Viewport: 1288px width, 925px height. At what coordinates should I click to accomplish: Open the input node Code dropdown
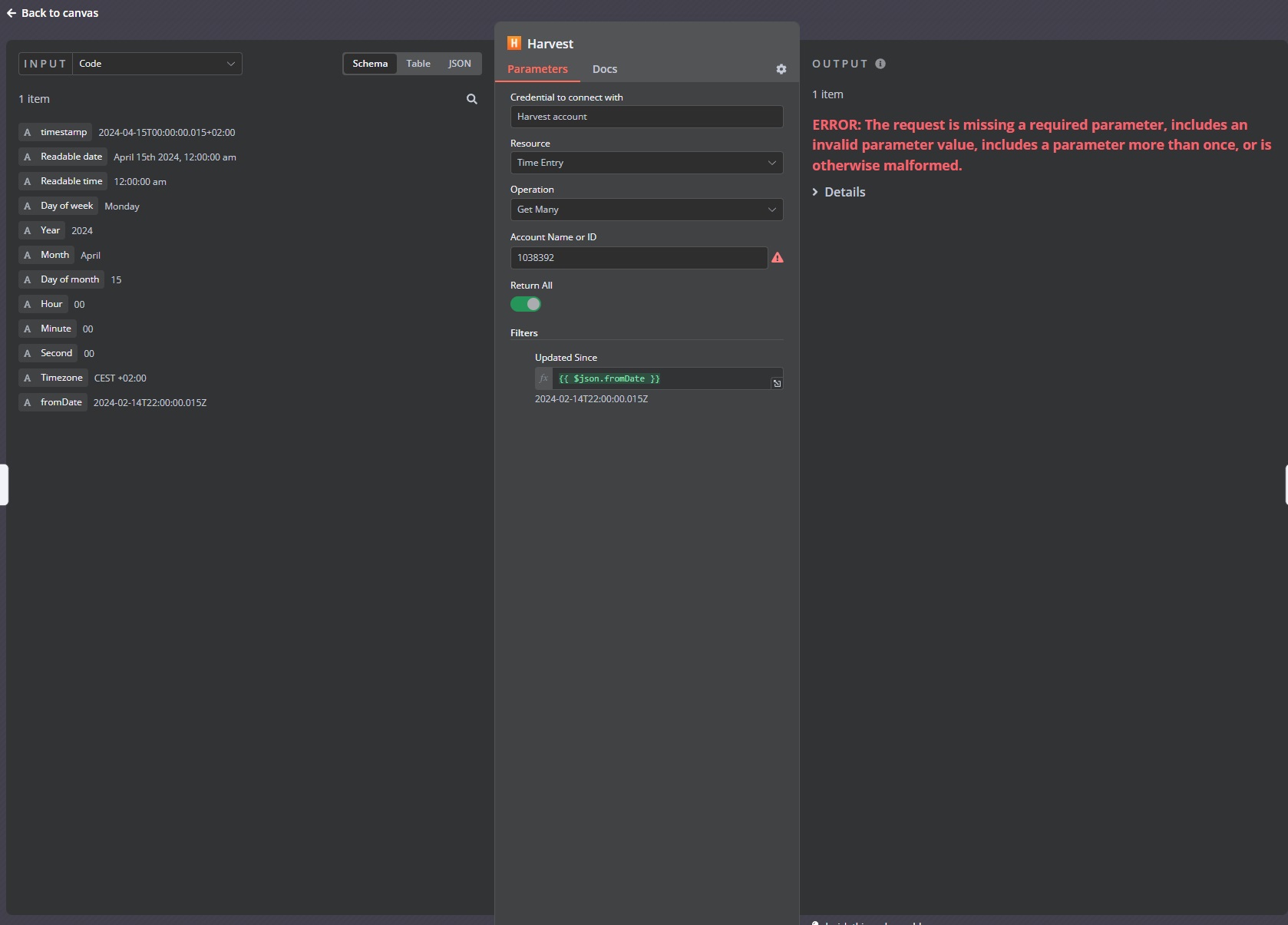point(157,64)
